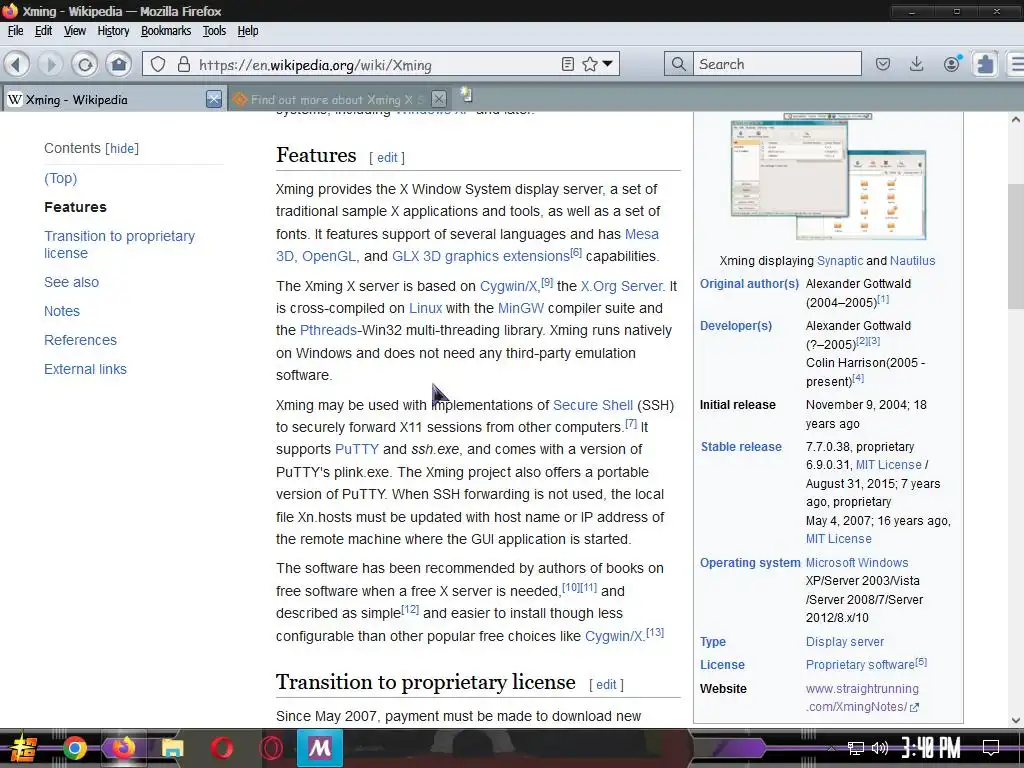
Task: Open the Synaptic link in caption
Action: click(840, 261)
